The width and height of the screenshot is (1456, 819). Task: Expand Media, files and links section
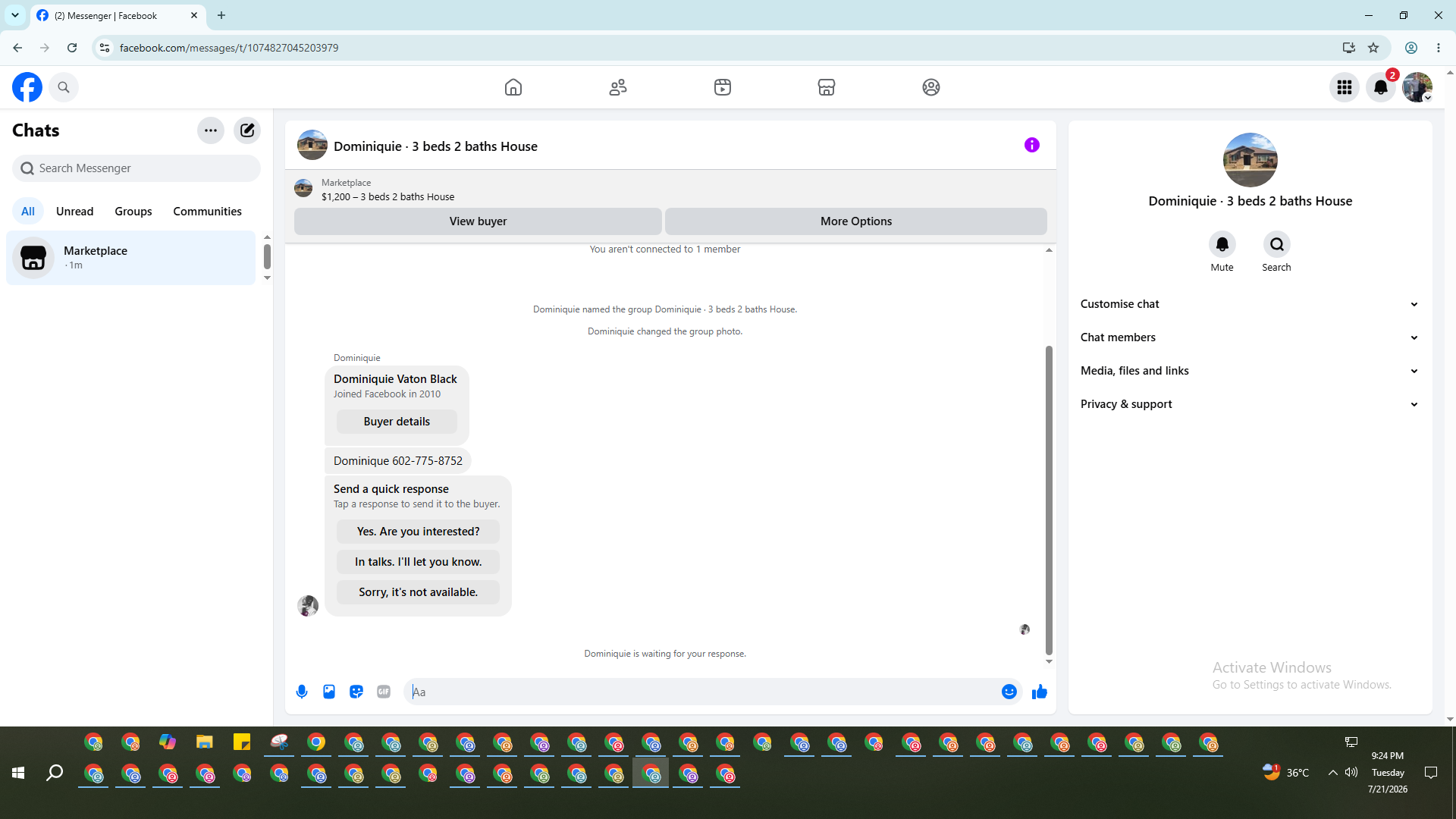pyautogui.click(x=1250, y=371)
